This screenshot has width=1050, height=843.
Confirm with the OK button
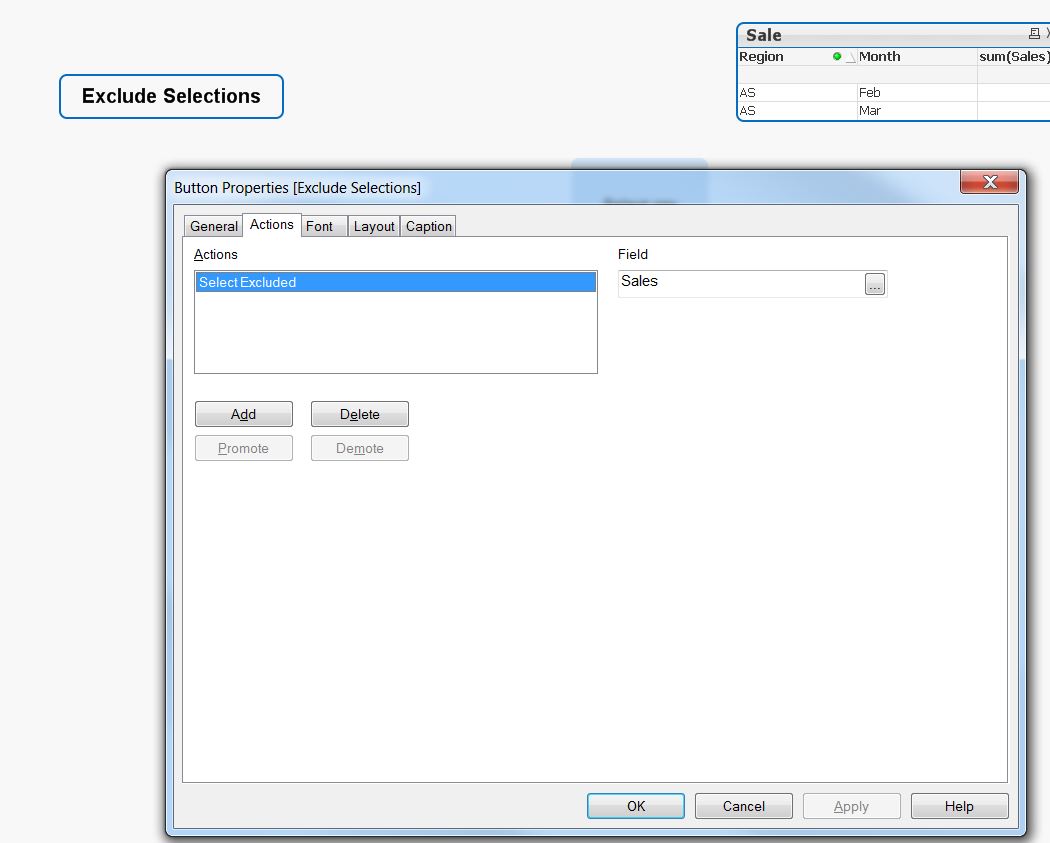point(635,806)
